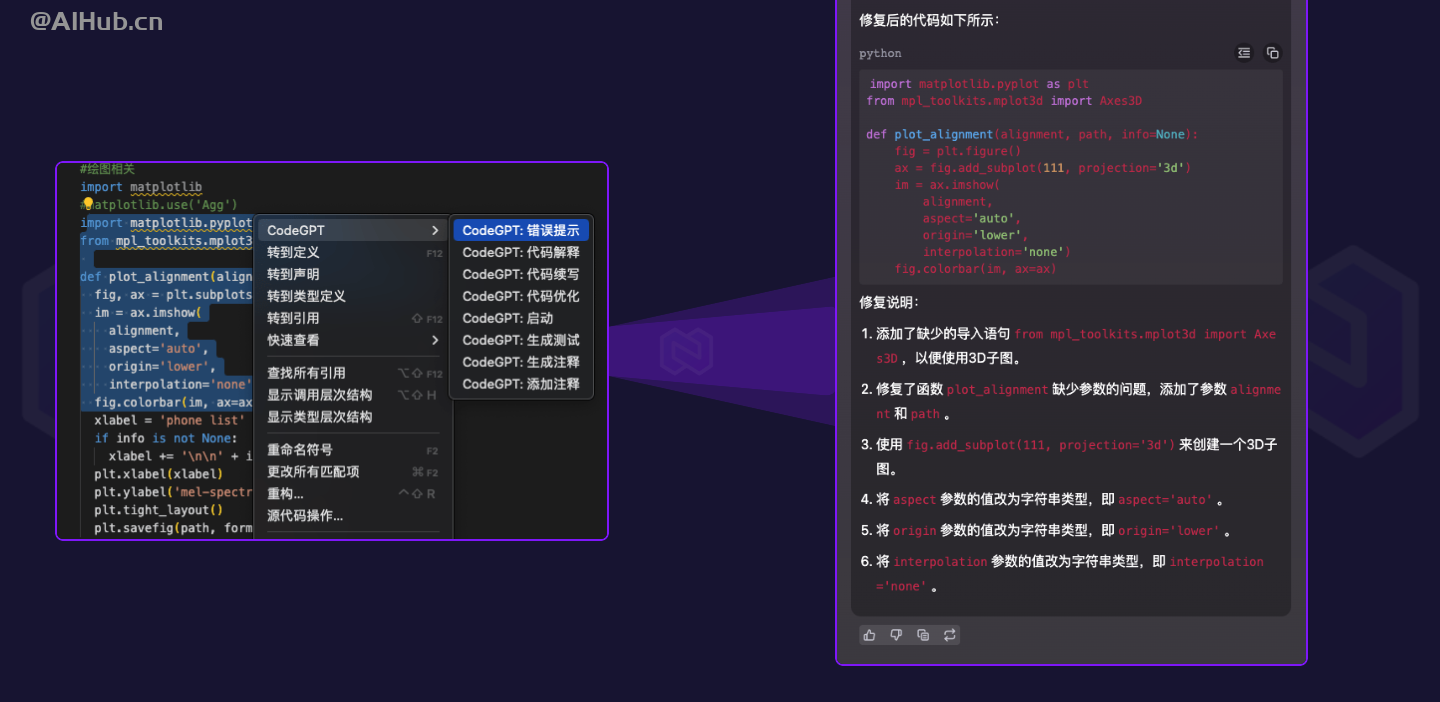Expand the CodeGPT submenu arrow
This screenshot has width=1440, height=702.
[435, 230]
